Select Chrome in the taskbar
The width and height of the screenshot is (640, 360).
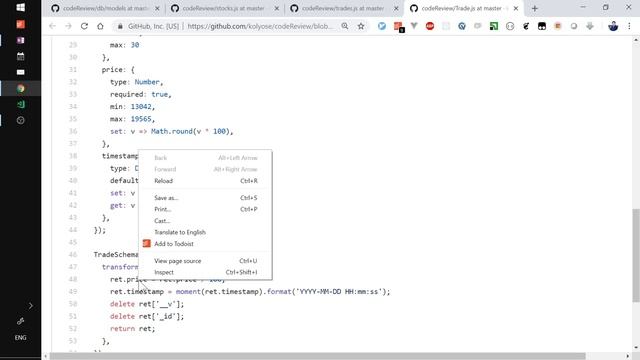click(20, 88)
